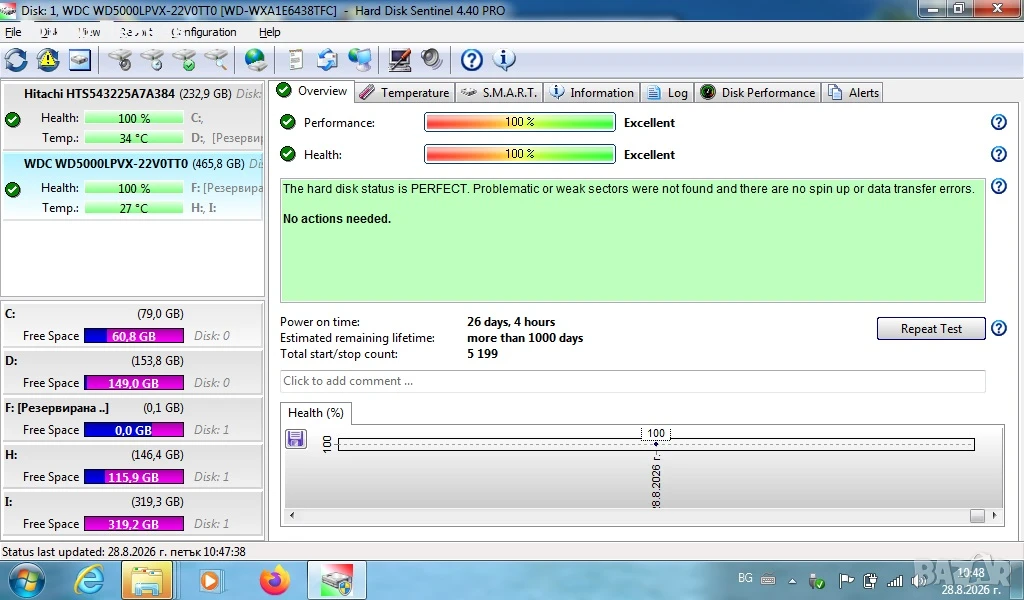Image resolution: width=1024 pixels, height=600 pixels.
Task: Click the volume speaker tray icon
Action: click(x=919, y=580)
